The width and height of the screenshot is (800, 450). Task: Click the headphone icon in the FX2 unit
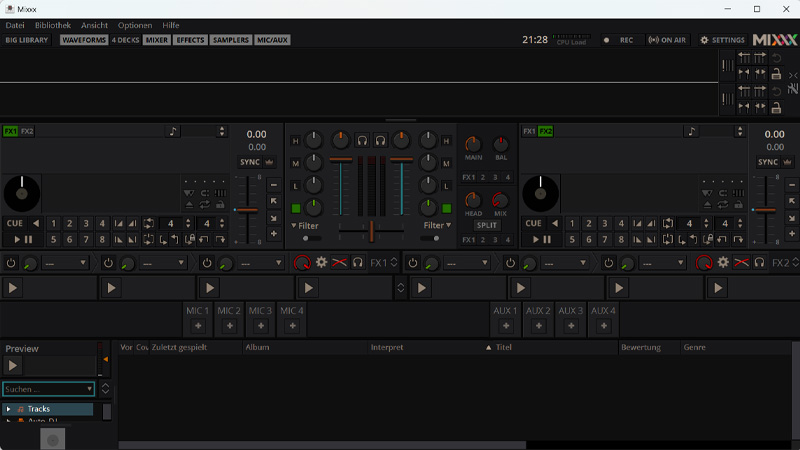760,262
